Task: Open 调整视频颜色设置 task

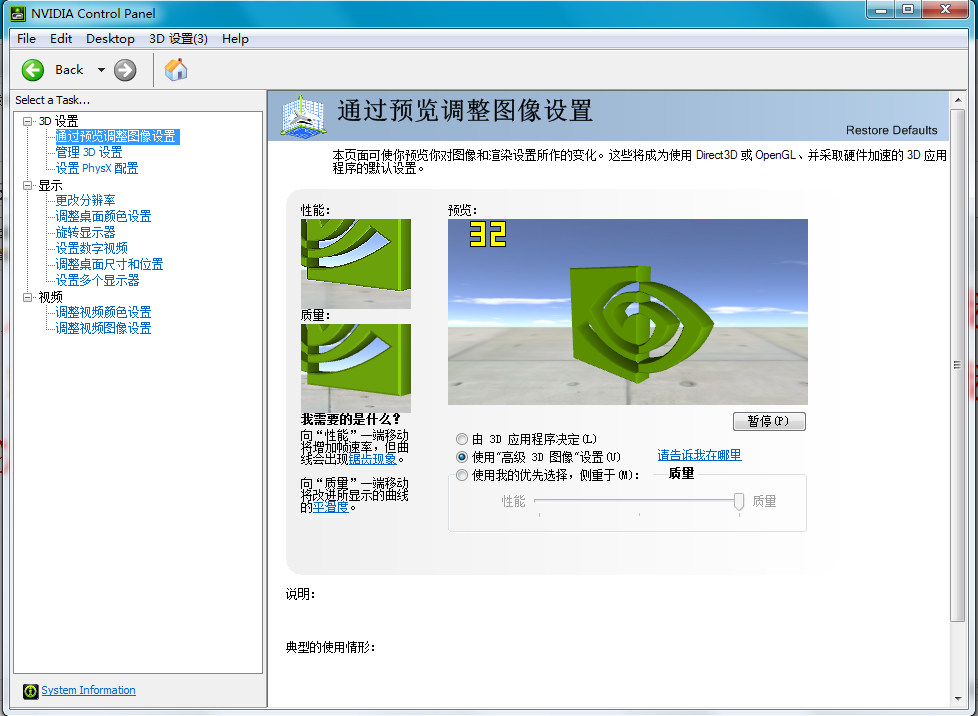Action: coord(104,312)
